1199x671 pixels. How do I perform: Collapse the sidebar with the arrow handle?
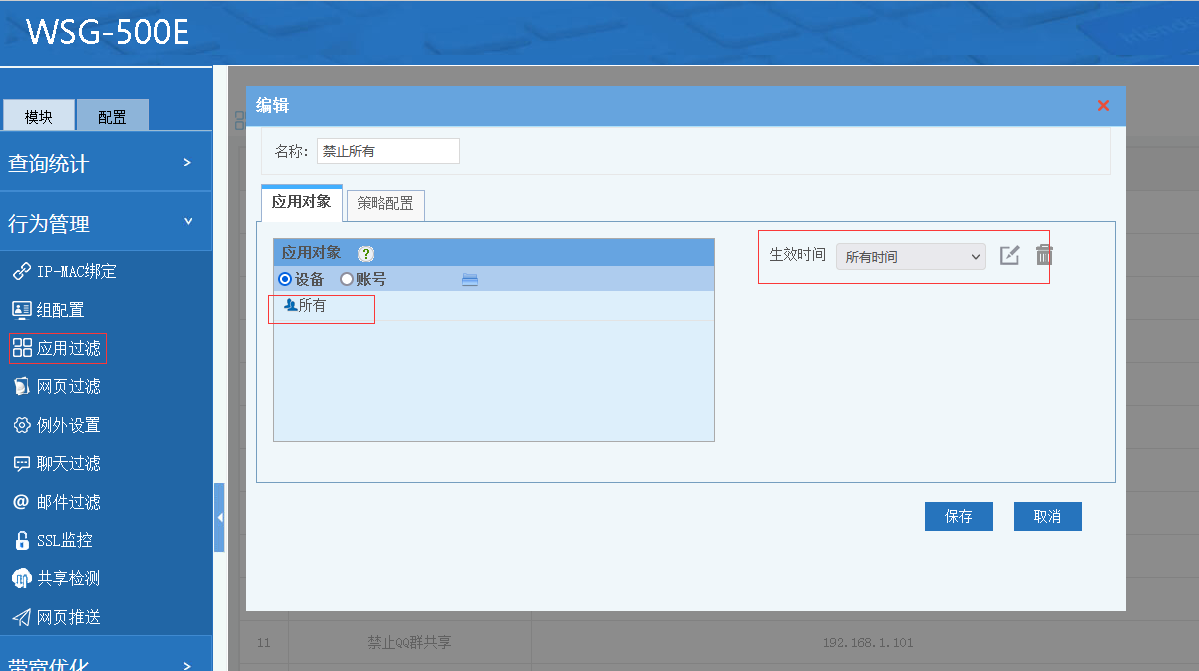tap(219, 517)
